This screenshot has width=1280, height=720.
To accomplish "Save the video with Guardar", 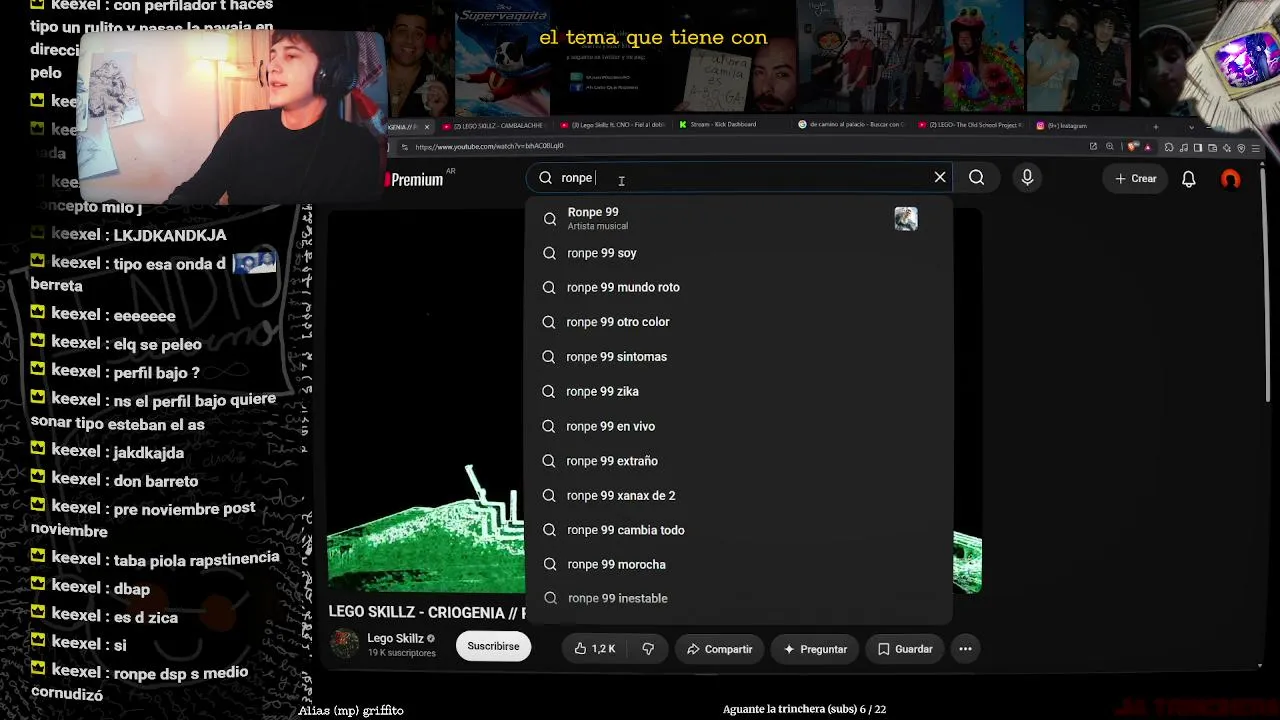I will click(x=905, y=649).
